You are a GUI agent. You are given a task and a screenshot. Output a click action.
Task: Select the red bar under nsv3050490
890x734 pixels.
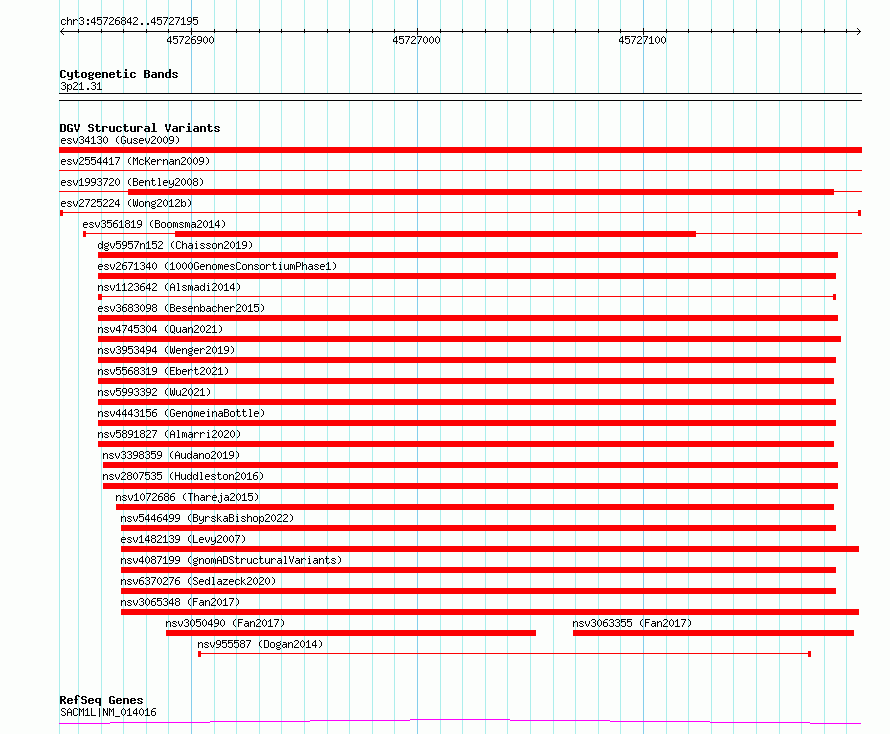coord(351,633)
